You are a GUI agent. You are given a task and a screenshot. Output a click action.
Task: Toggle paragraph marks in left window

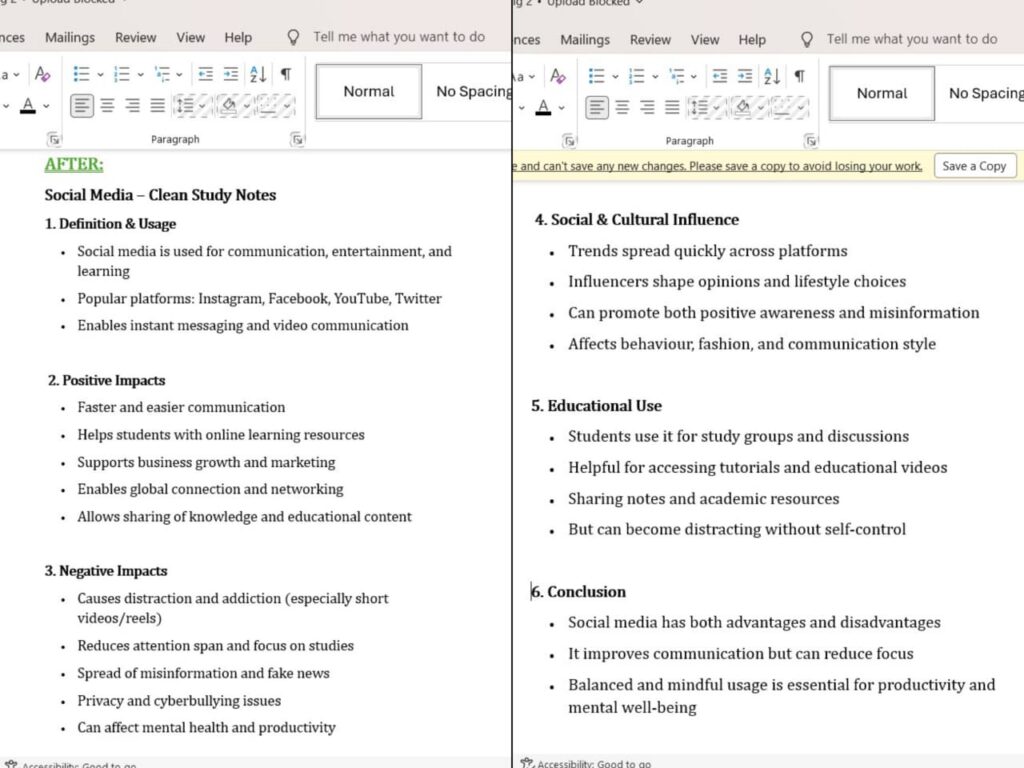pos(286,74)
